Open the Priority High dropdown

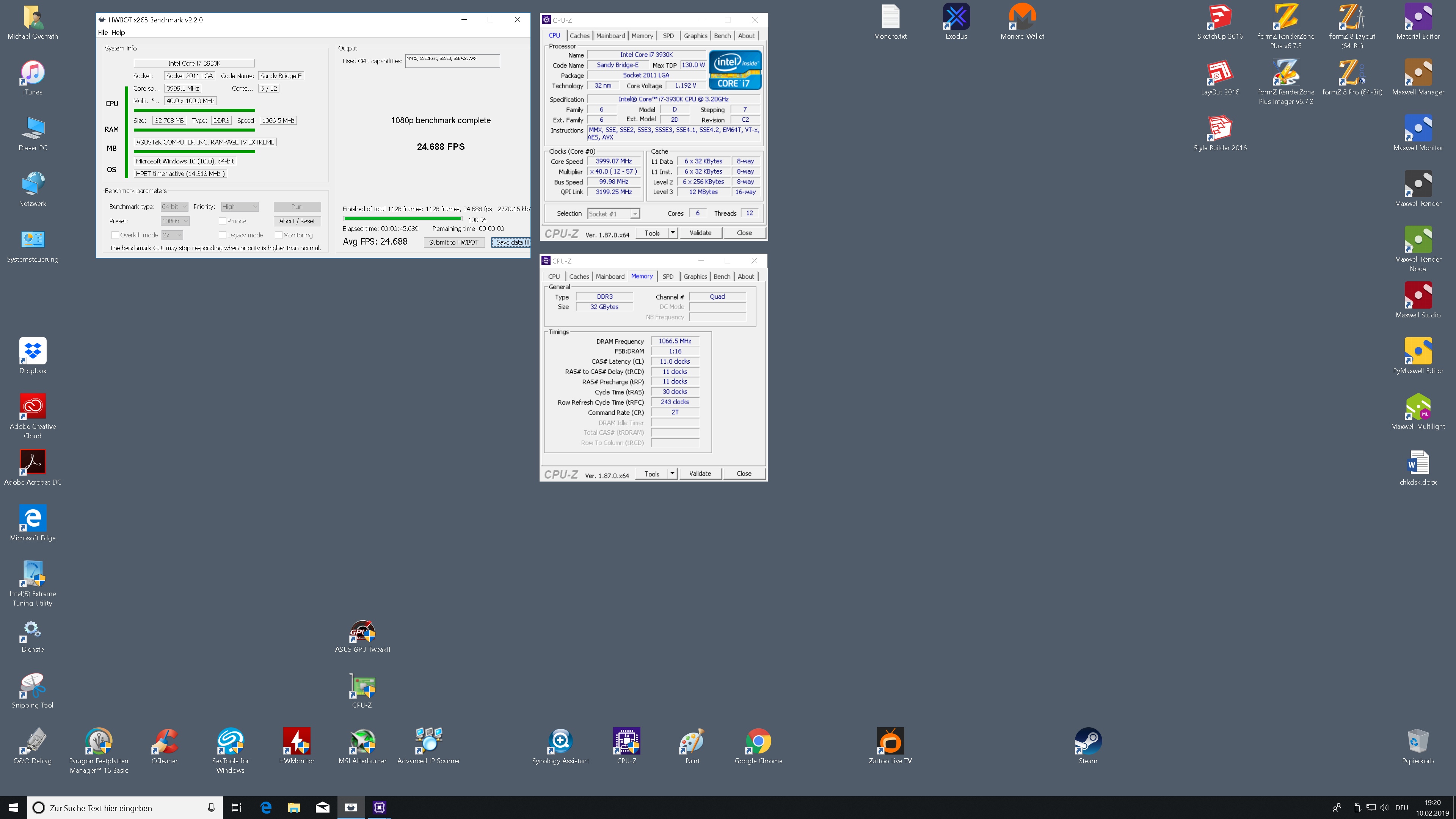[240, 207]
